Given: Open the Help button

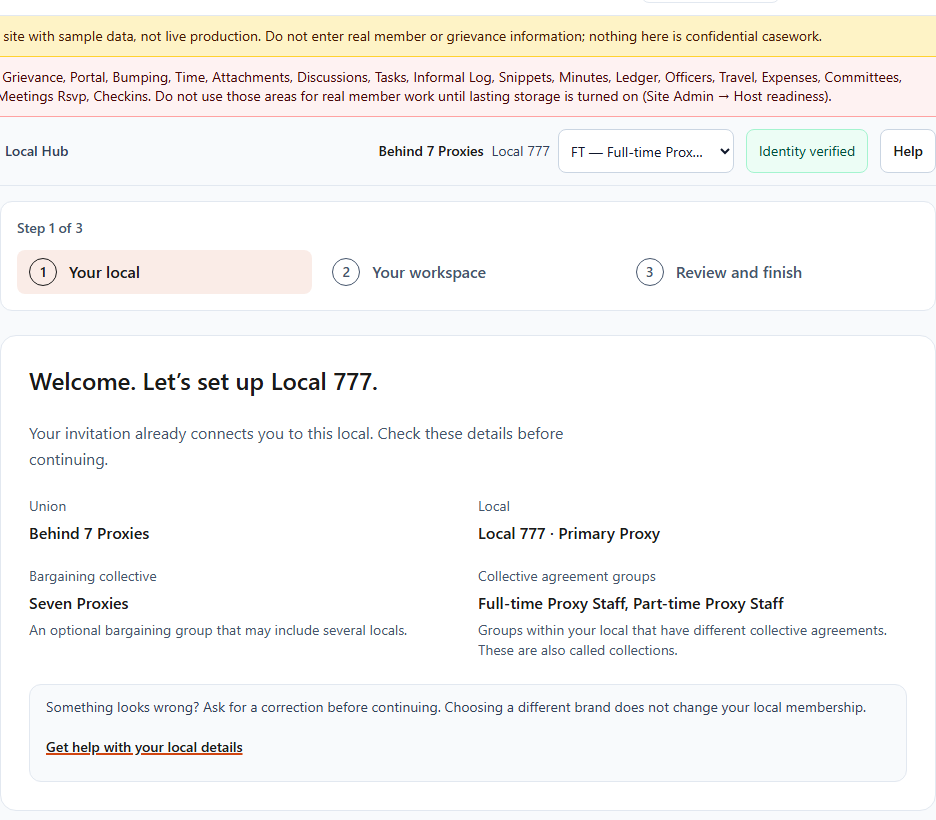Looking at the screenshot, I should [x=907, y=152].
